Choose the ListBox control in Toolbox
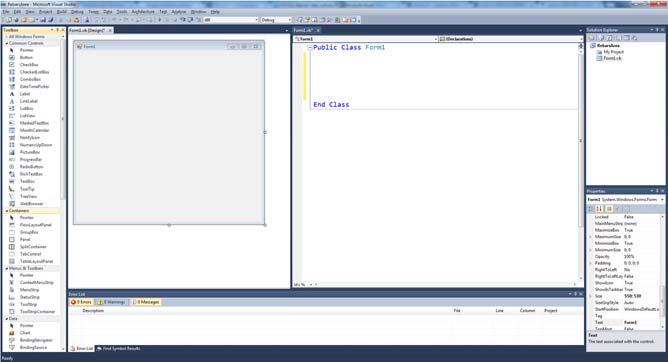Viewport: 668px width, 362px height. click(26, 108)
